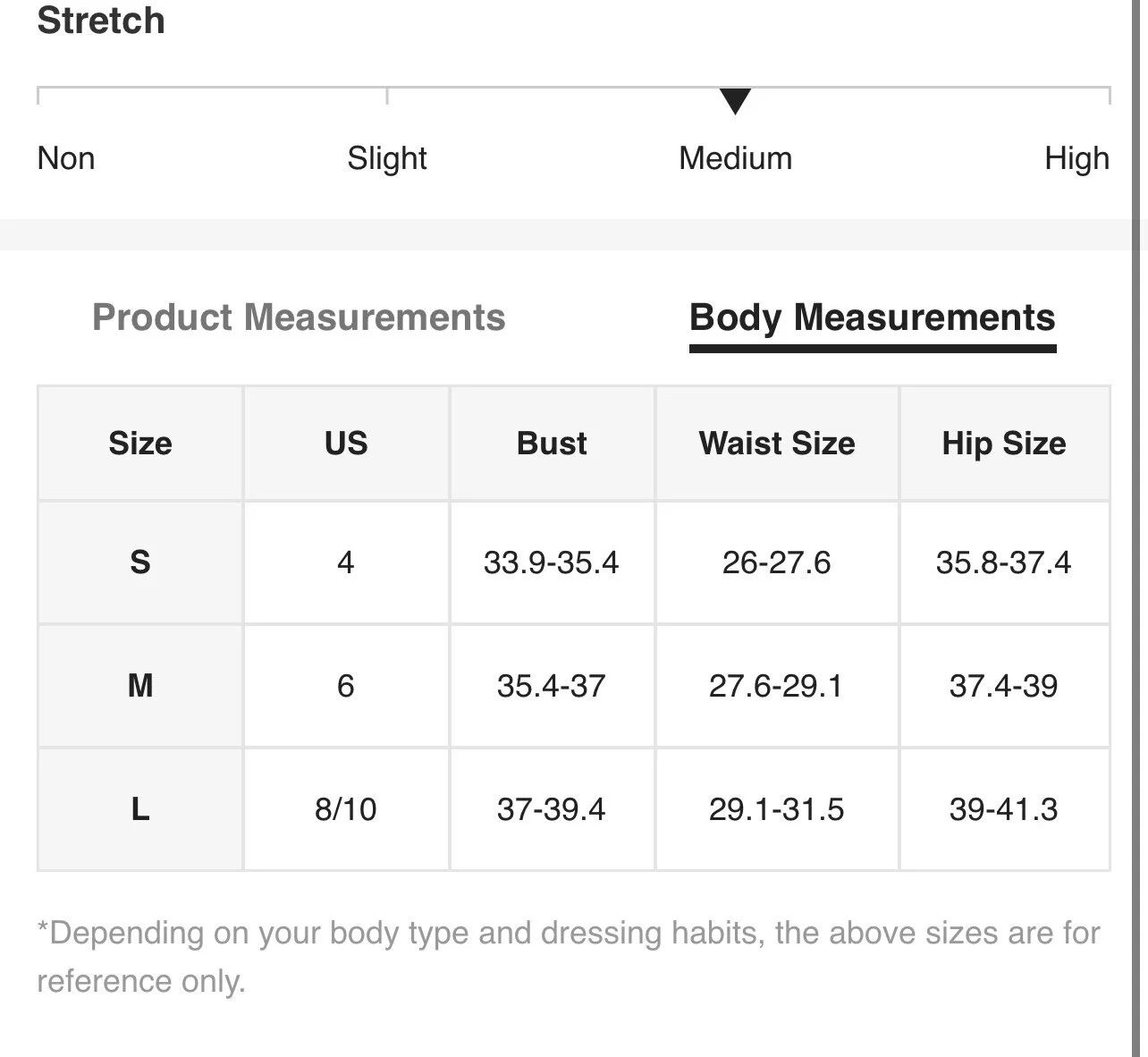
Task: Click the Stretch section heading
Action: 101,21
